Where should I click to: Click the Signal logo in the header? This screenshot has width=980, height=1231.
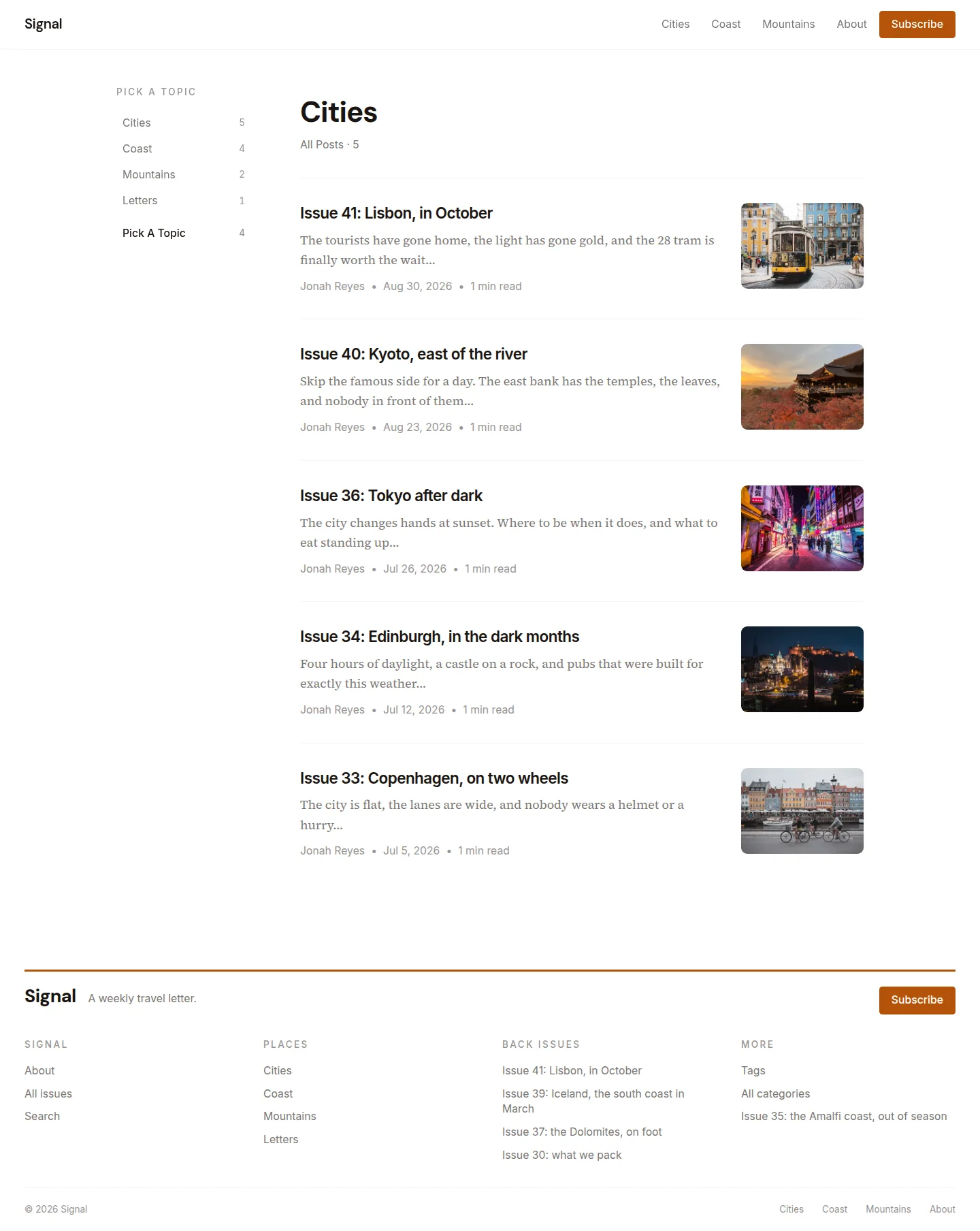click(43, 24)
